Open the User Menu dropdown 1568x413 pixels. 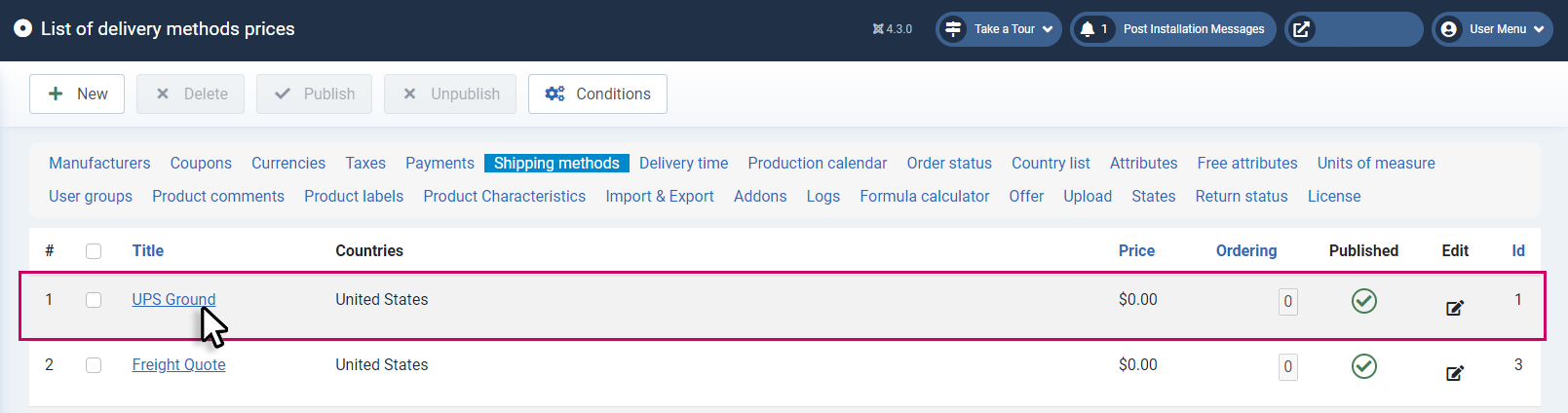1492,29
